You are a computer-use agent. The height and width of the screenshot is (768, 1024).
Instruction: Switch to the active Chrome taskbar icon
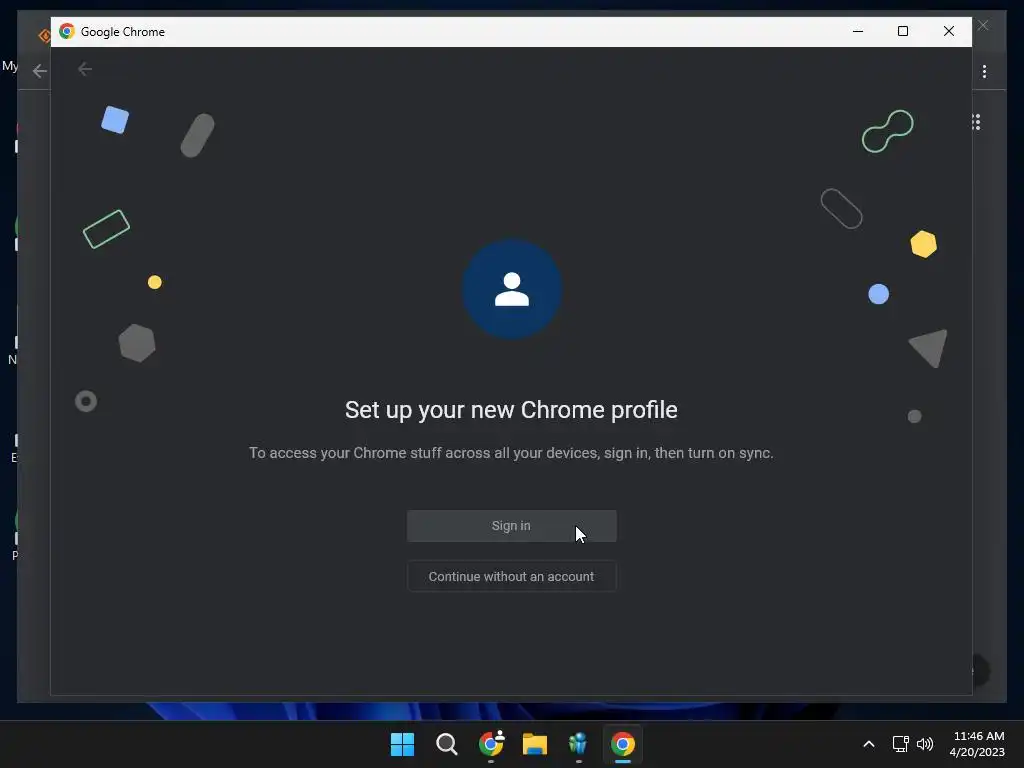(623, 744)
